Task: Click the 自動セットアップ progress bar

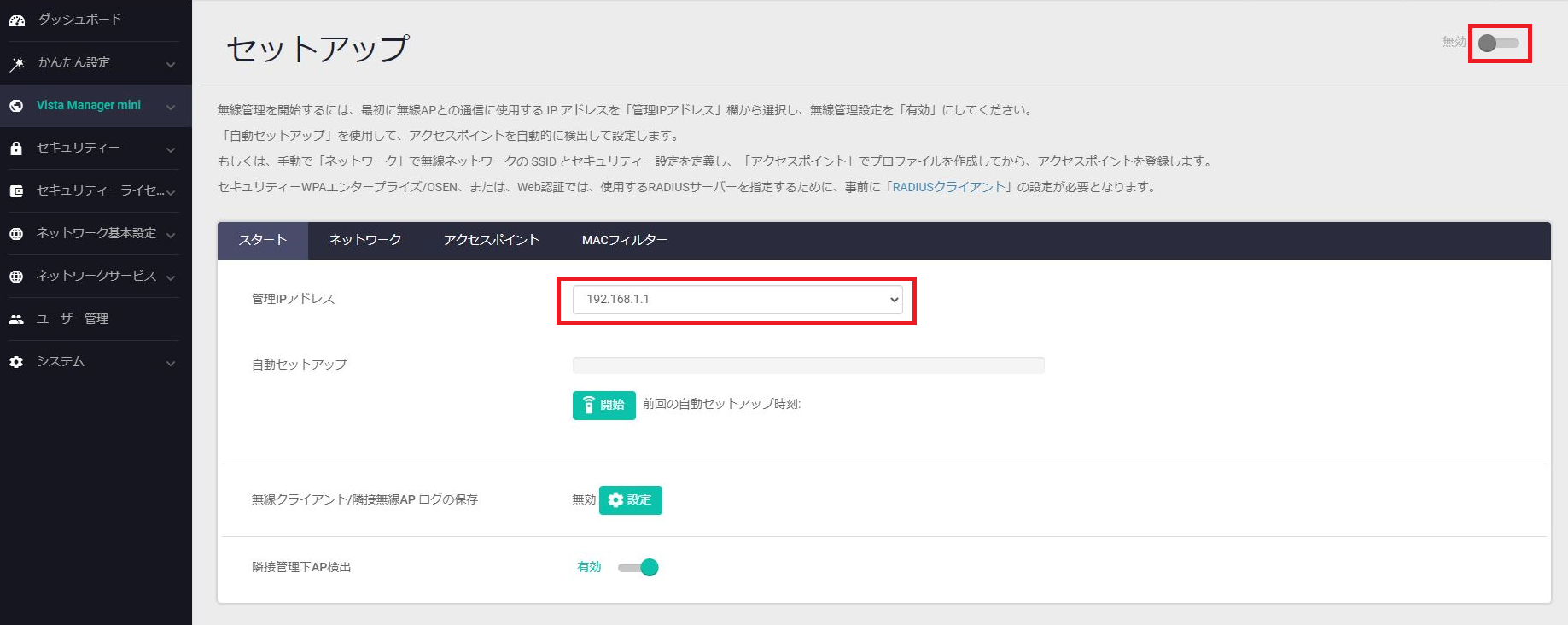Action: (807, 365)
